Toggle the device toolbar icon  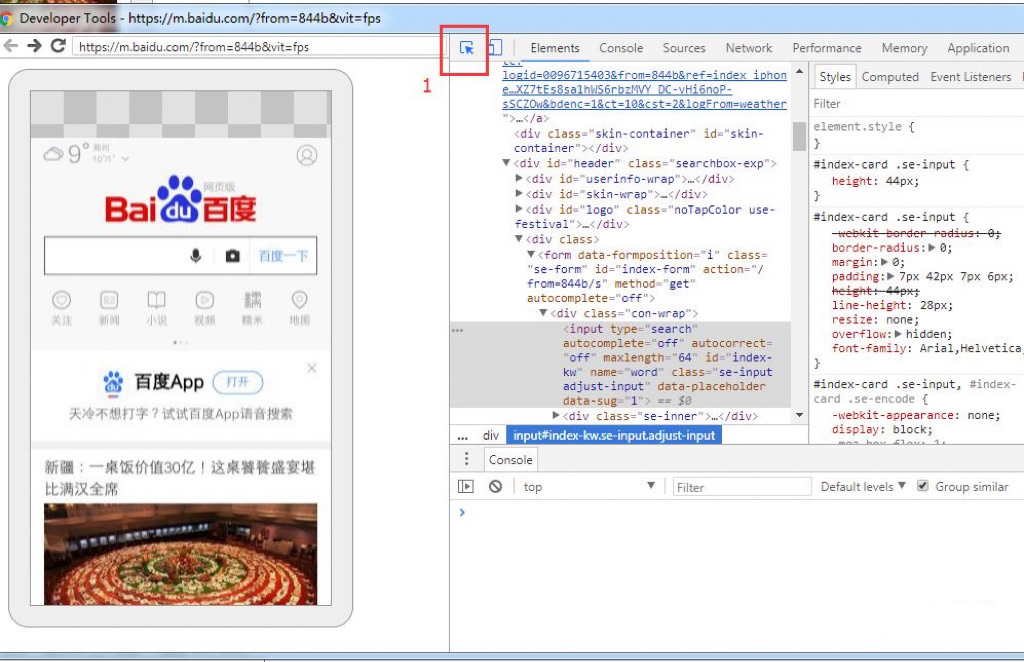(494, 48)
